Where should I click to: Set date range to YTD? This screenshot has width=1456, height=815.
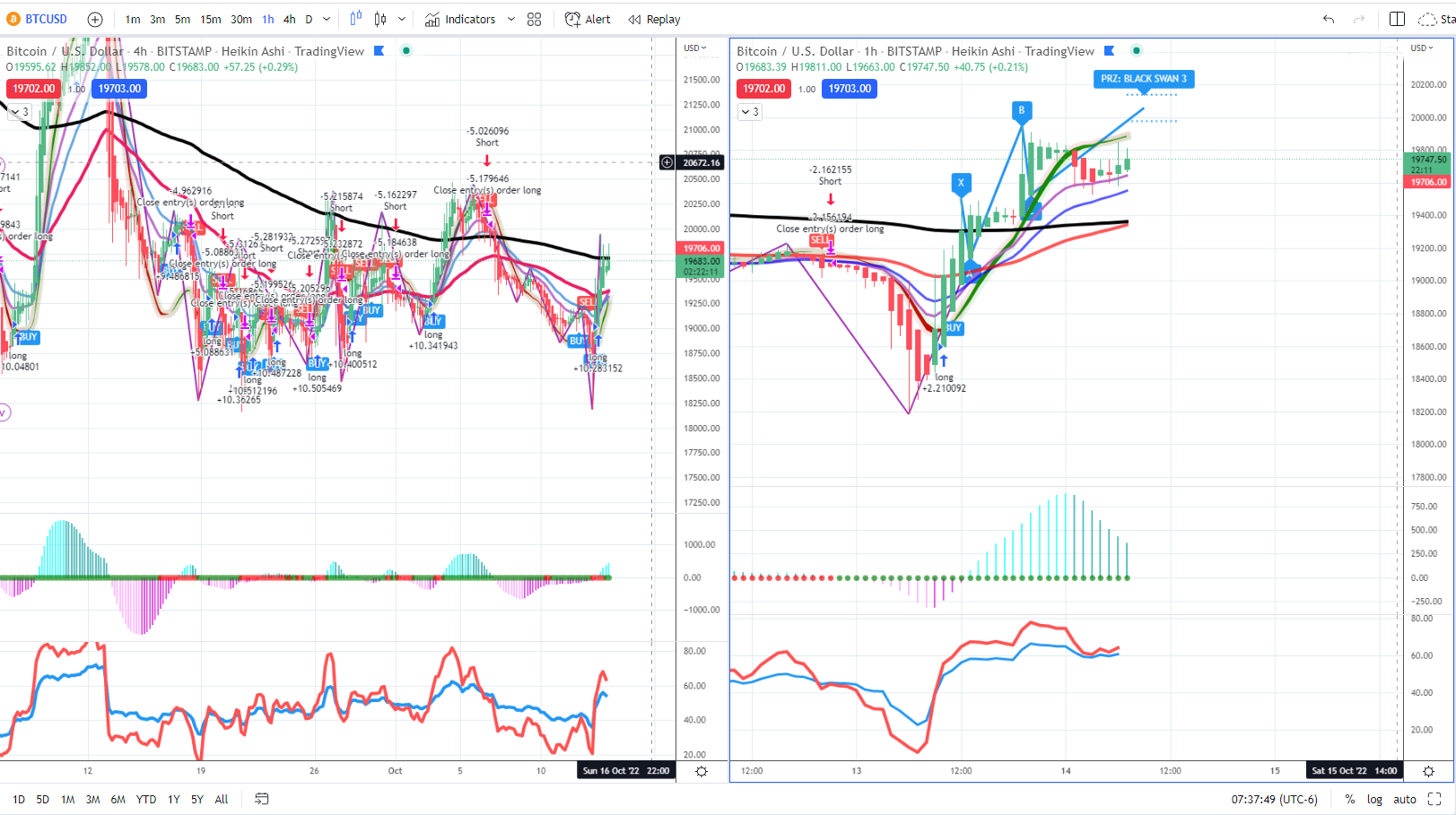pos(146,799)
